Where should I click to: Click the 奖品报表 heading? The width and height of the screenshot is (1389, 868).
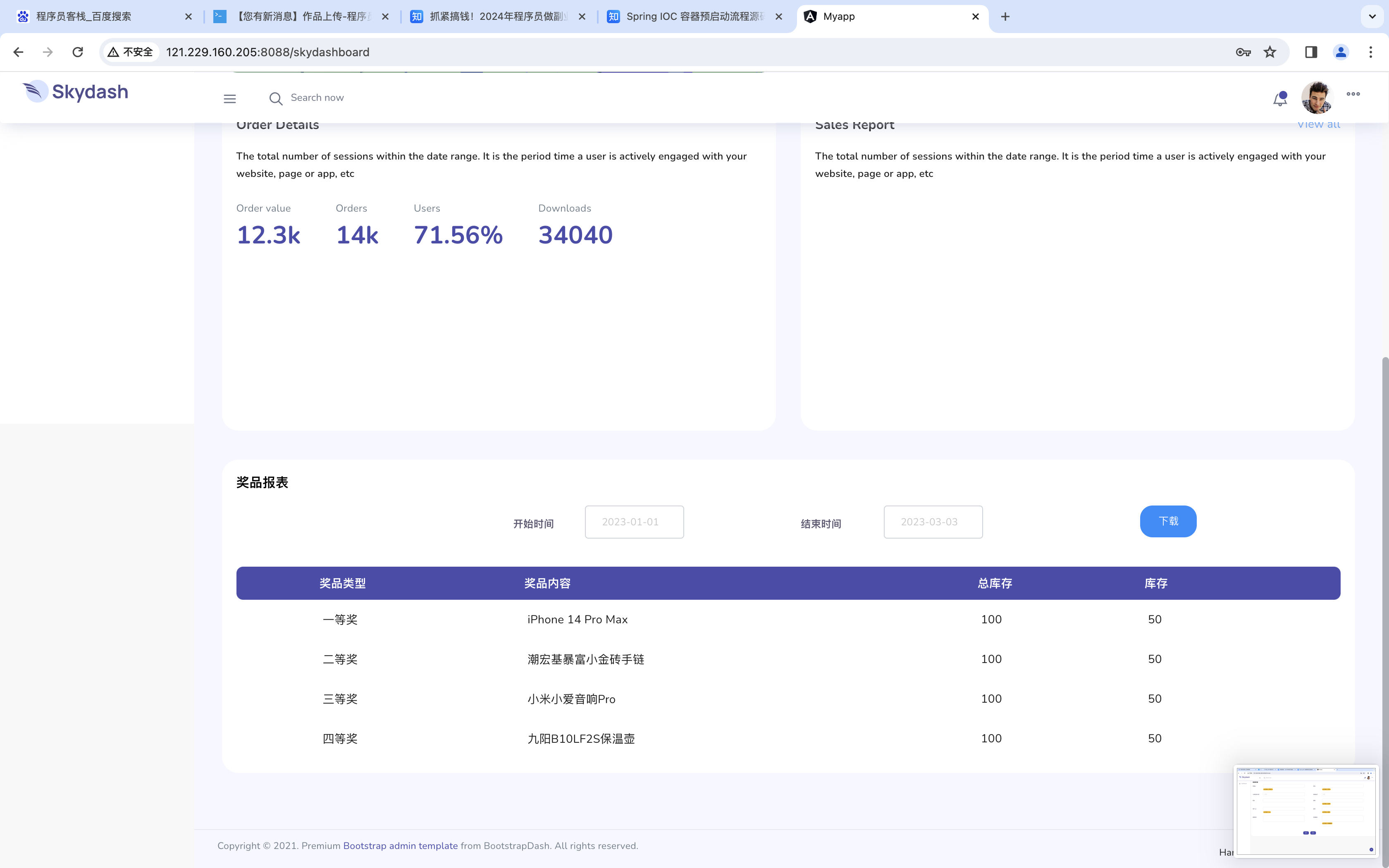tap(263, 482)
